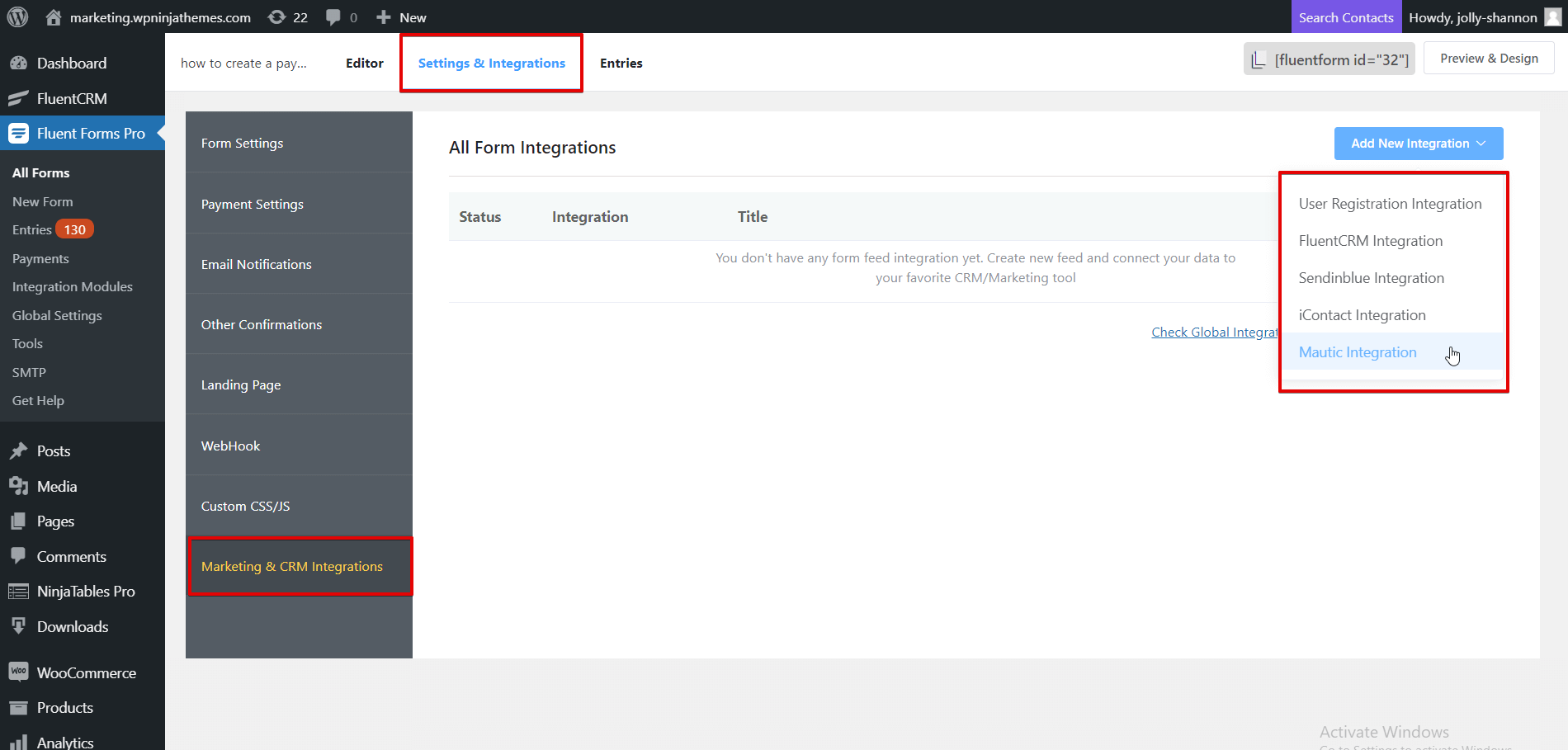Open the WooCommerce sidebar icon
Viewport: 1568px width, 750px height.
point(18,672)
